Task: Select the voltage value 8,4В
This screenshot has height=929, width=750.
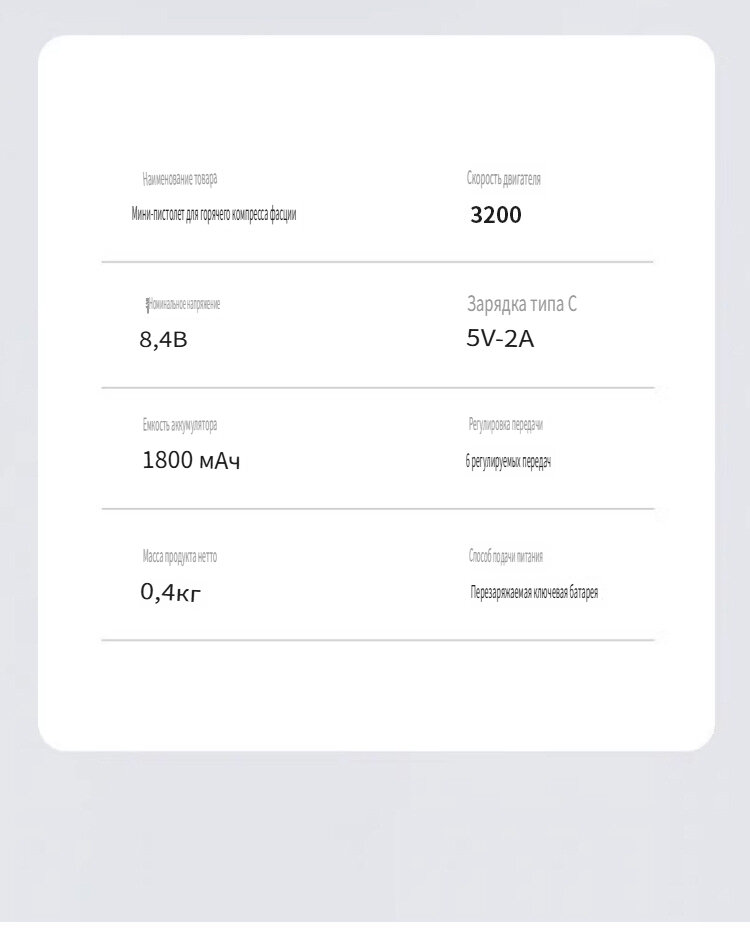Action: pos(164,340)
